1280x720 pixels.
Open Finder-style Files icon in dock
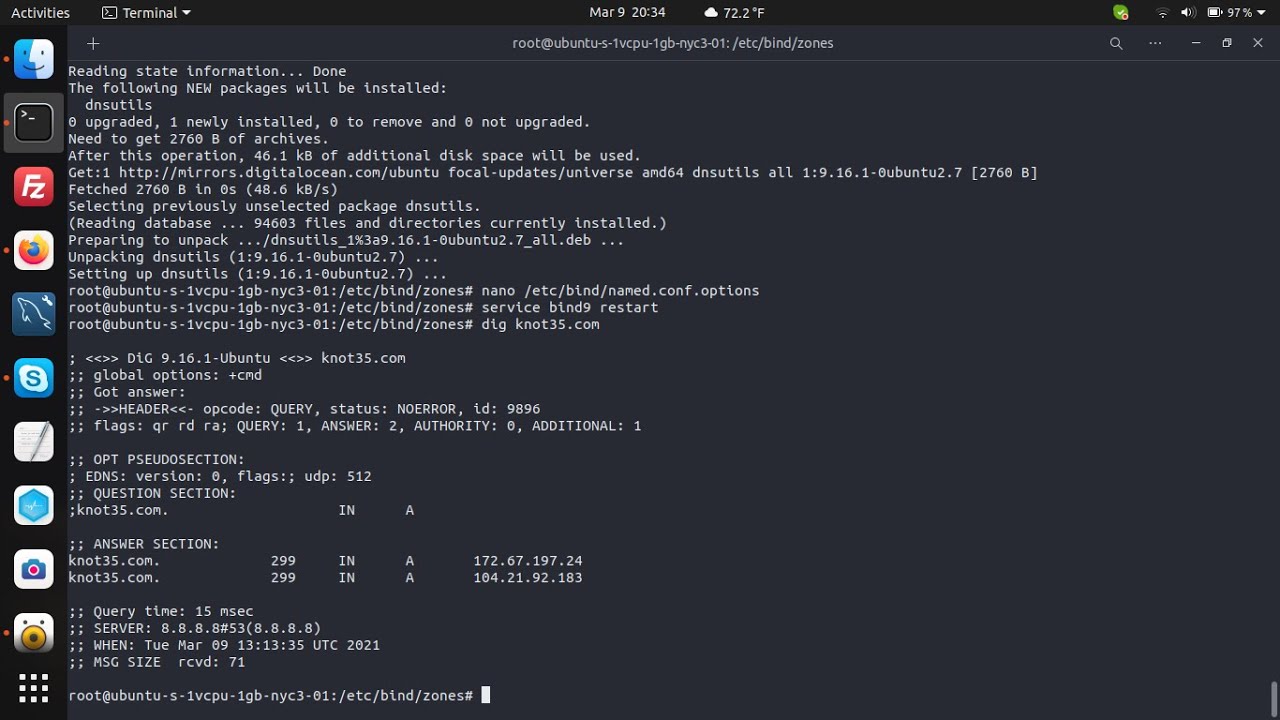click(34, 60)
